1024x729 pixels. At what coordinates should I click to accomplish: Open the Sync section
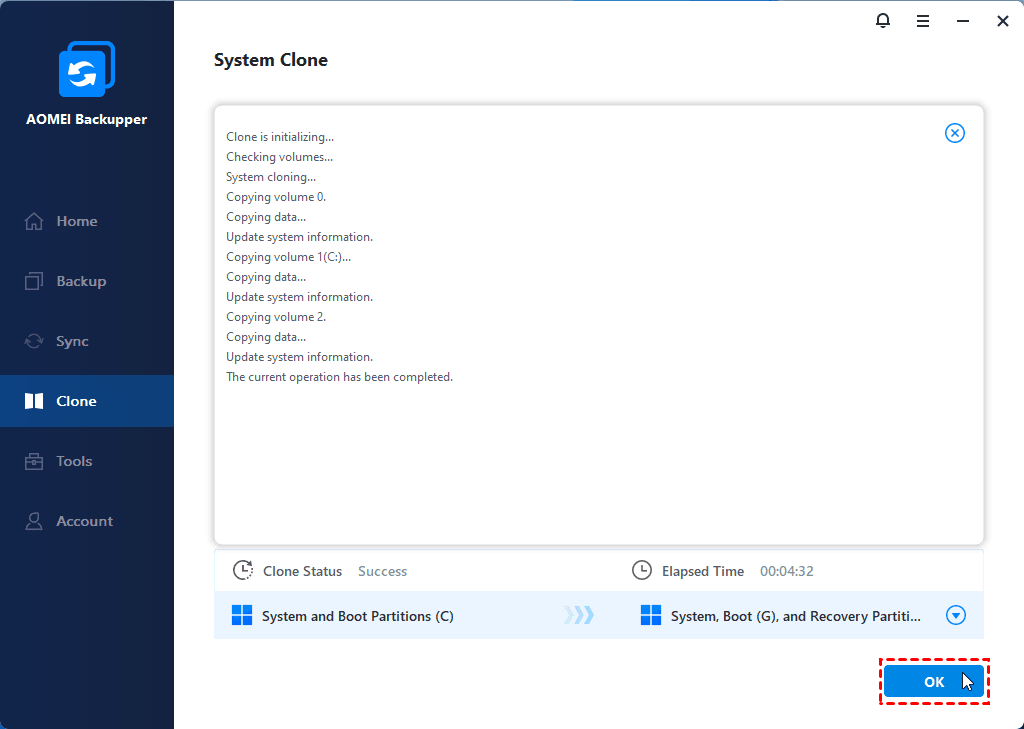87,342
